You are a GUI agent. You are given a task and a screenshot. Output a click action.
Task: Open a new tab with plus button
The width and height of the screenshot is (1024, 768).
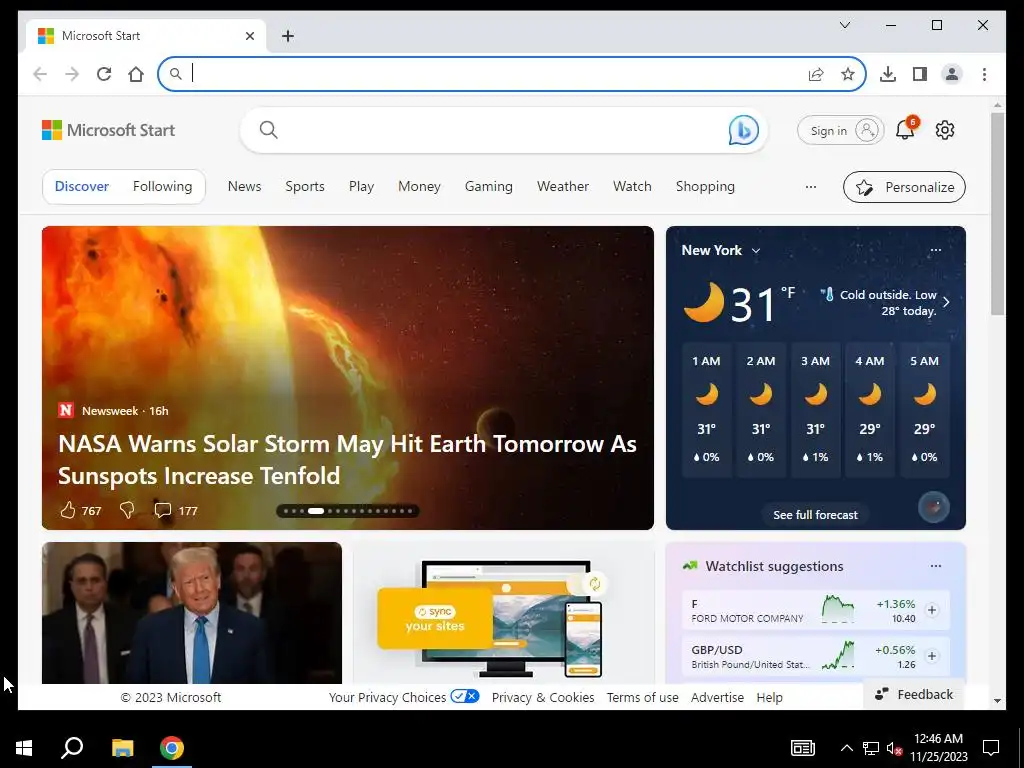point(288,36)
